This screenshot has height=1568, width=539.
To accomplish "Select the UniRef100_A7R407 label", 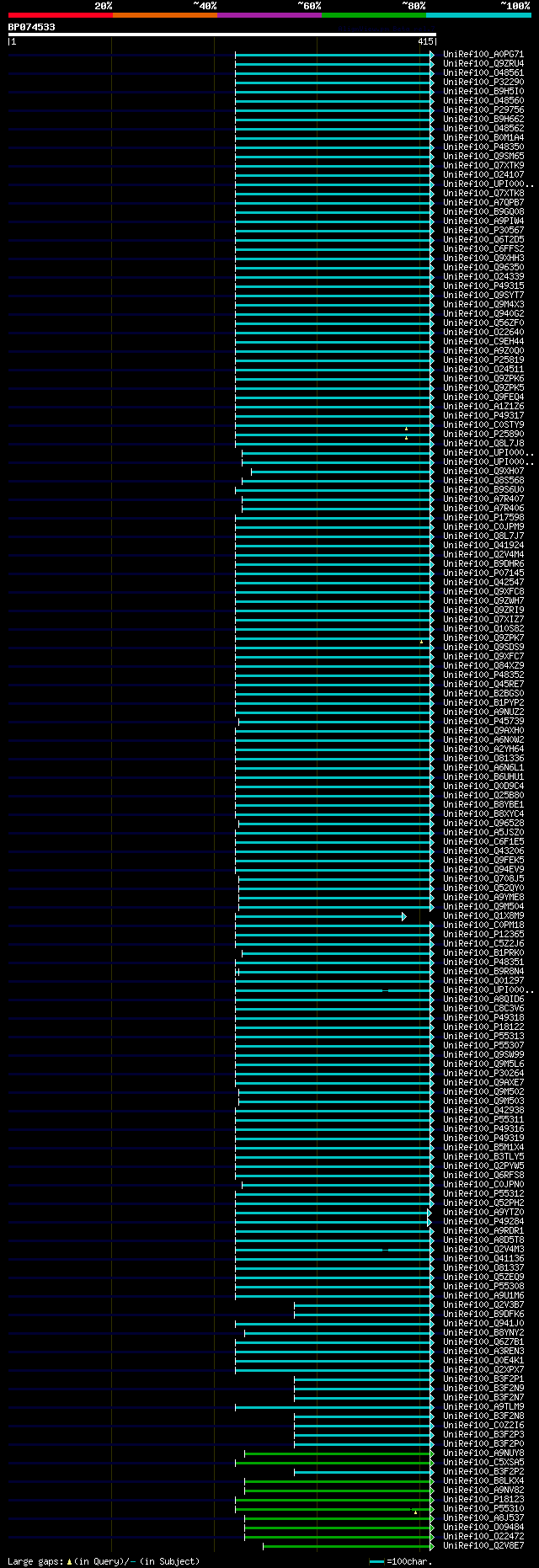I will 483,499.
